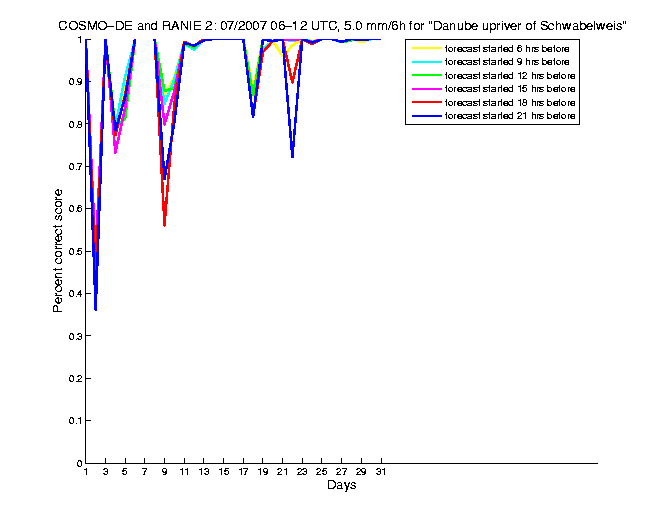The height and width of the screenshot is (520, 660).
Task: Click x-axis tick label 11
Action: [184, 472]
